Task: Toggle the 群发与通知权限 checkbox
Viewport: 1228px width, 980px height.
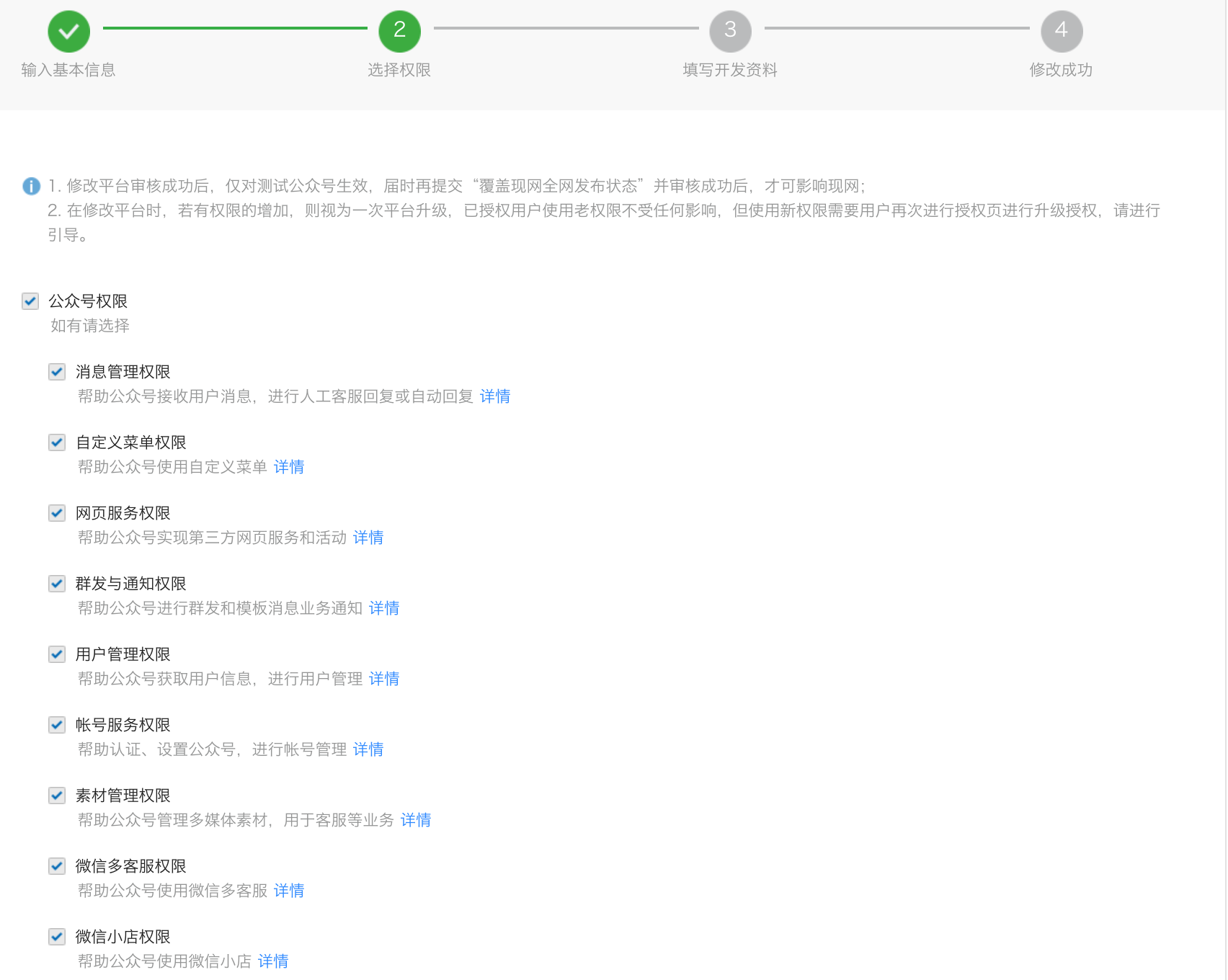Action: tap(57, 584)
